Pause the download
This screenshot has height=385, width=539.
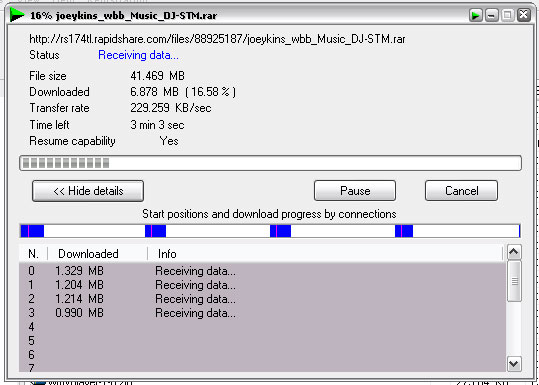[x=355, y=191]
